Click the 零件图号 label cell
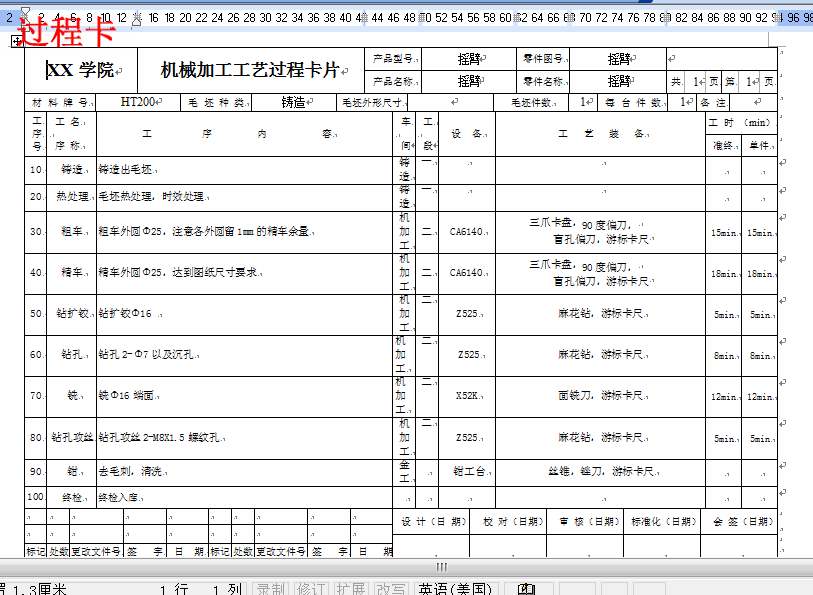 coord(543,59)
